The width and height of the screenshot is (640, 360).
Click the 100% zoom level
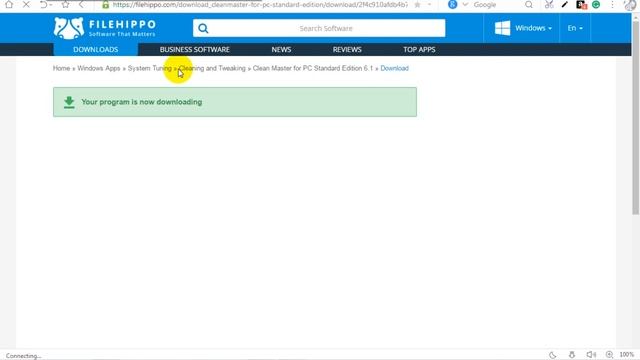click(627, 355)
